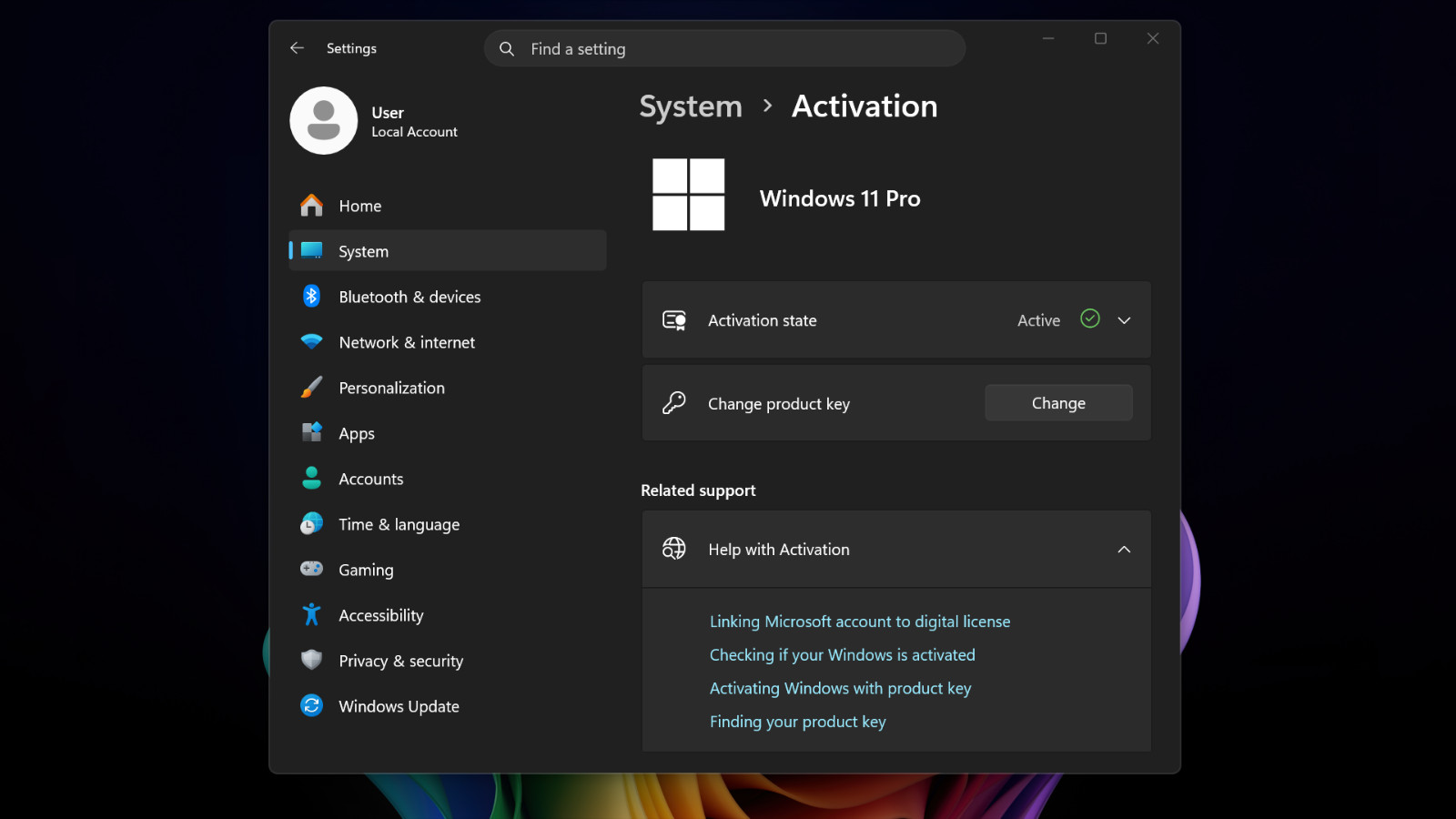
Task: Open Activating Windows with product key link
Action: click(x=841, y=688)
